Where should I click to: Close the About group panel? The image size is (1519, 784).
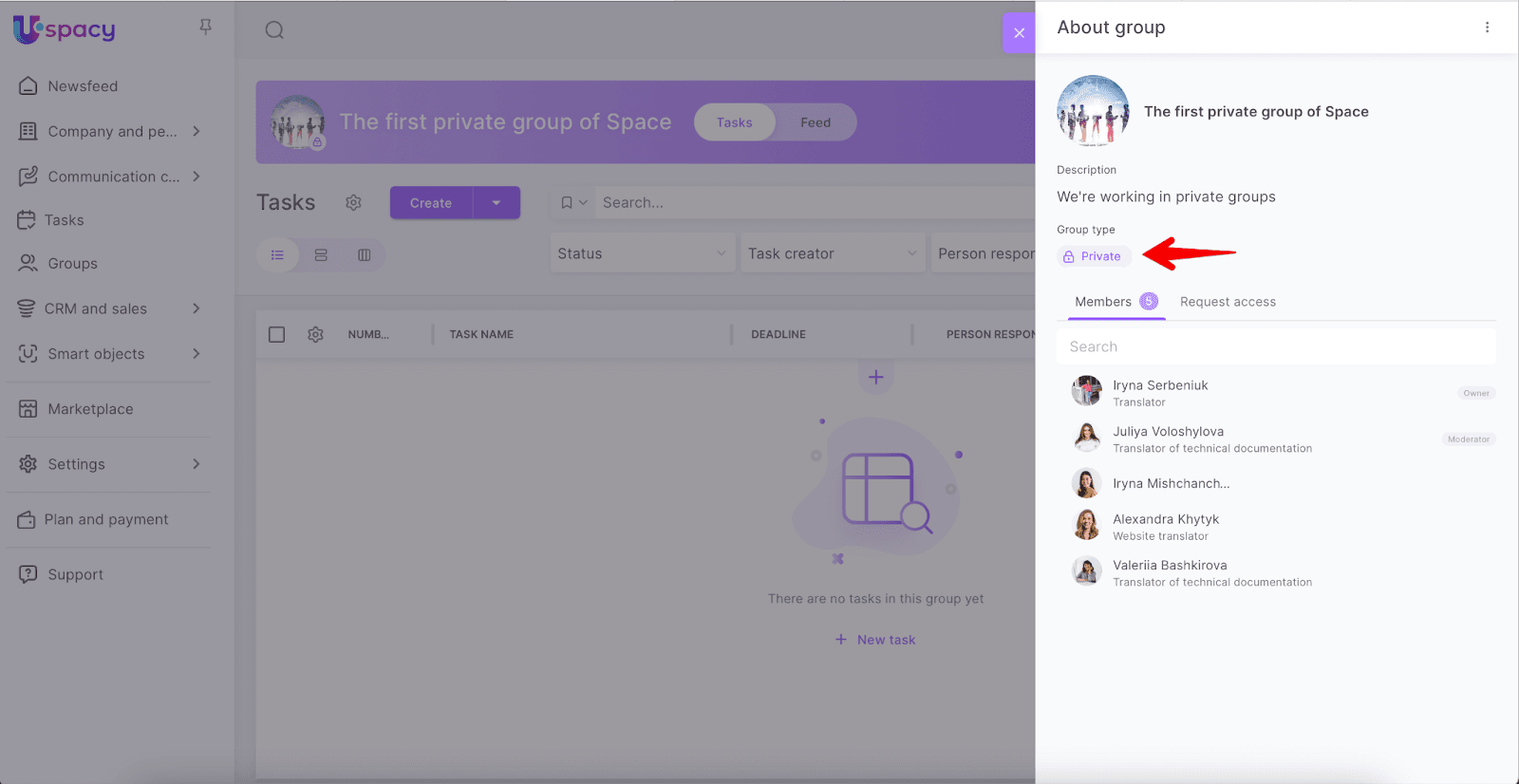[1019, 33]
